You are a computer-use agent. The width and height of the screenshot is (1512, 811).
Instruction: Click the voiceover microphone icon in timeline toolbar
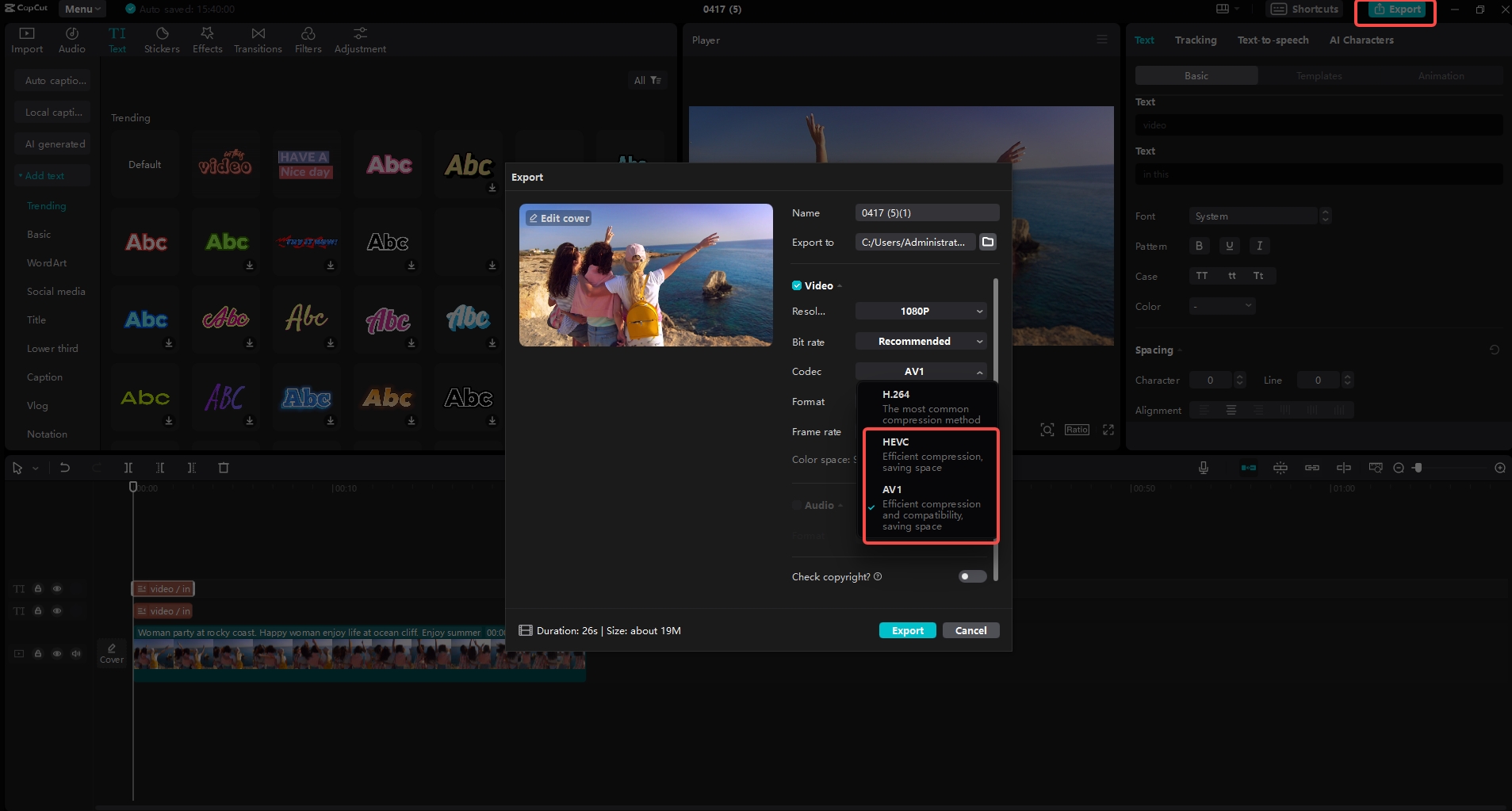(1202, 467)
